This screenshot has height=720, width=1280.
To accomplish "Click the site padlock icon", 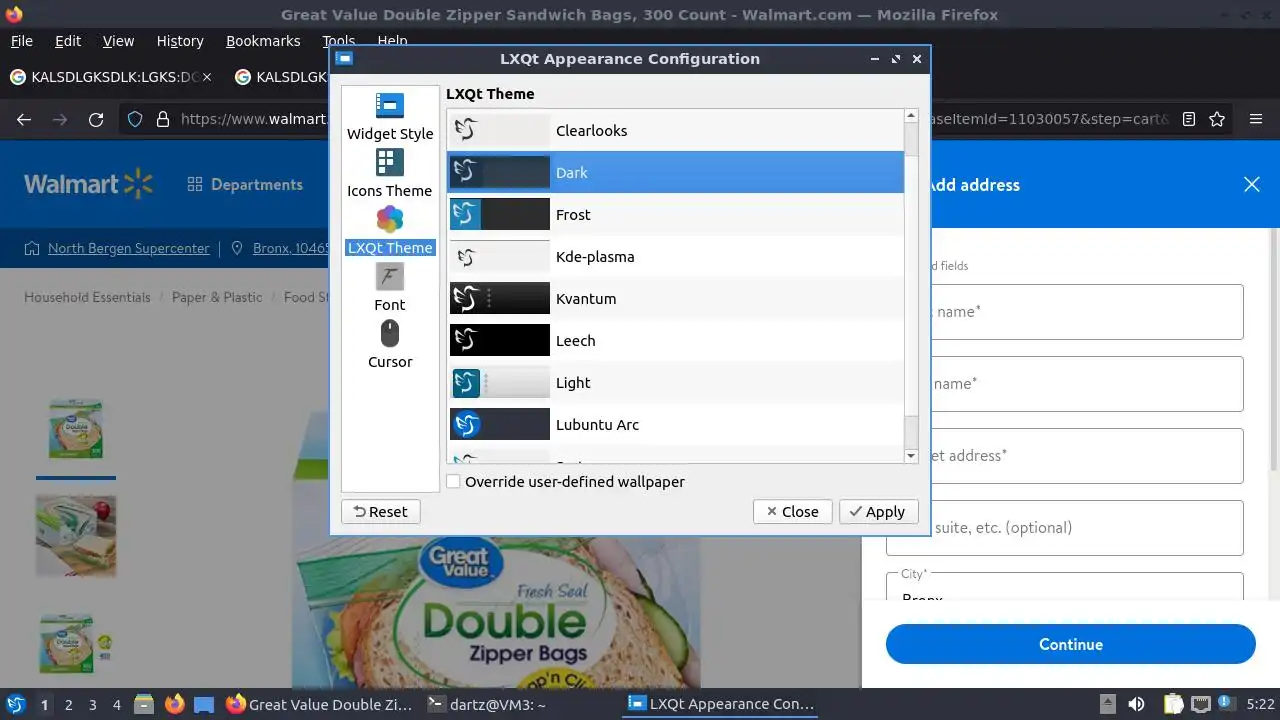I will (x=163, y=120).
